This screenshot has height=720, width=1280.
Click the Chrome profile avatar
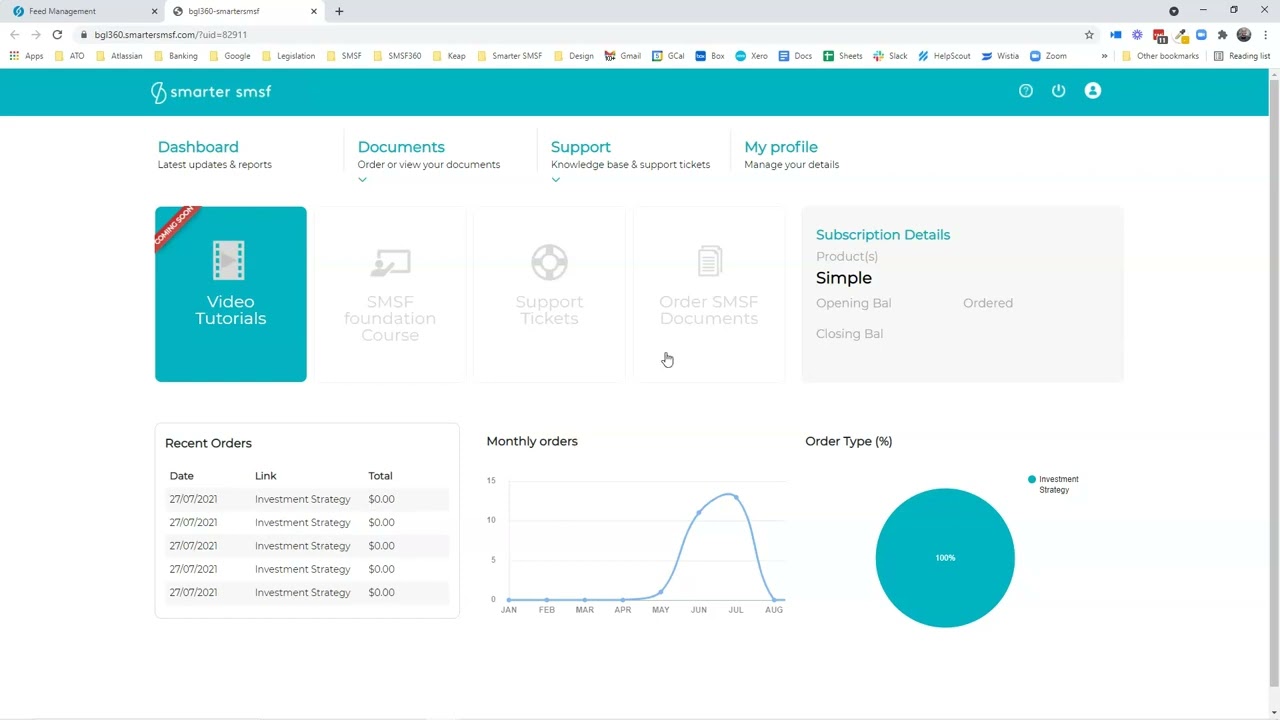coord(1244,34)
